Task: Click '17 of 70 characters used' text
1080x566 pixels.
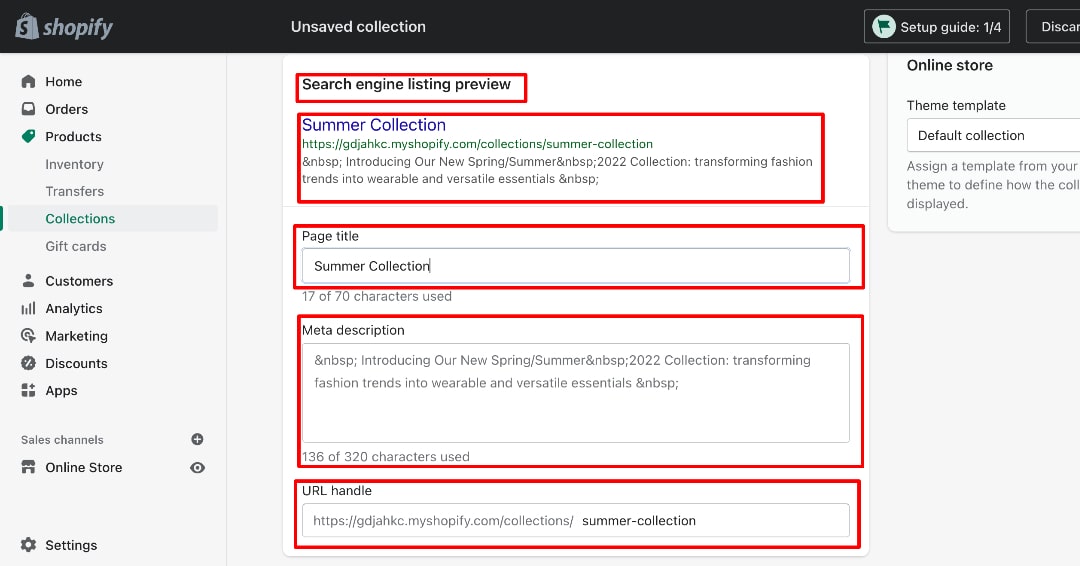Action: tap(377, 296)
